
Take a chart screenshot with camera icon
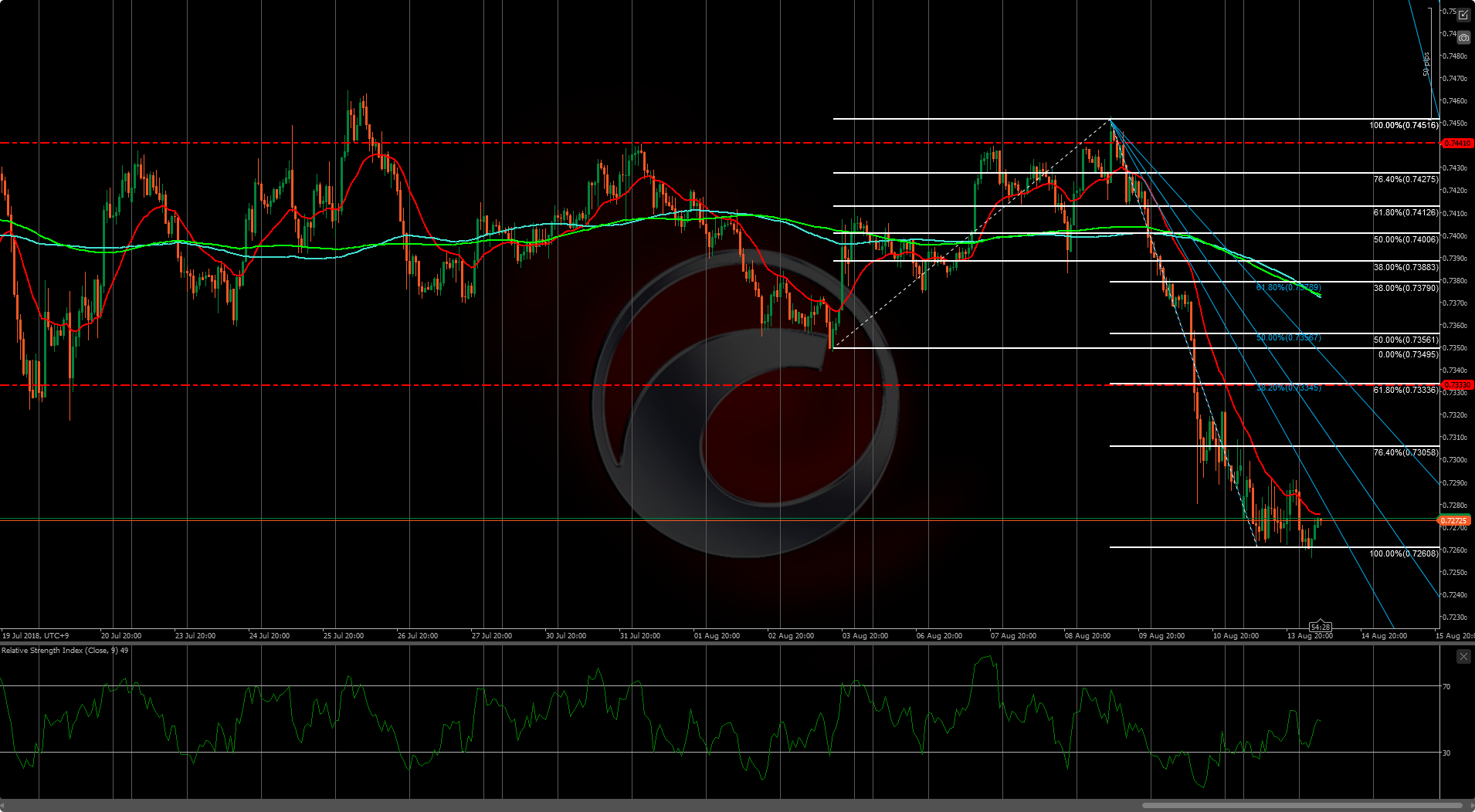(x=1463, y=38)
